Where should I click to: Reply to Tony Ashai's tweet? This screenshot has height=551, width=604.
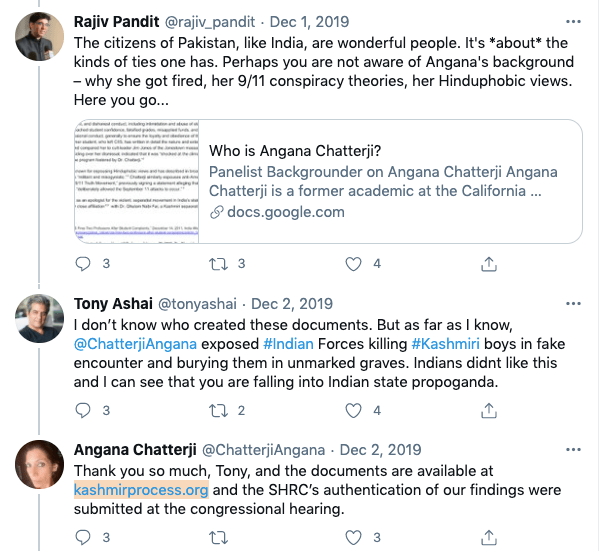[83, 410]
